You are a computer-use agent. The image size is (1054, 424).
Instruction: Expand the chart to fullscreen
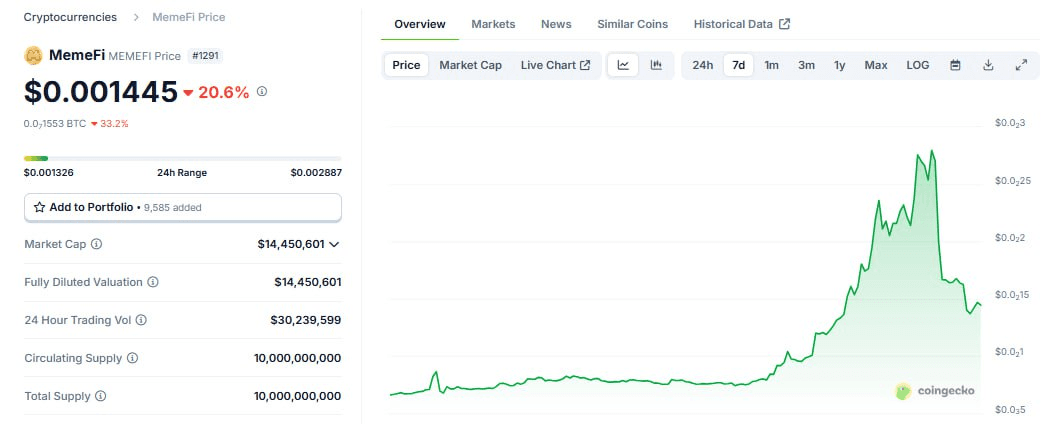coord(1021,66)
